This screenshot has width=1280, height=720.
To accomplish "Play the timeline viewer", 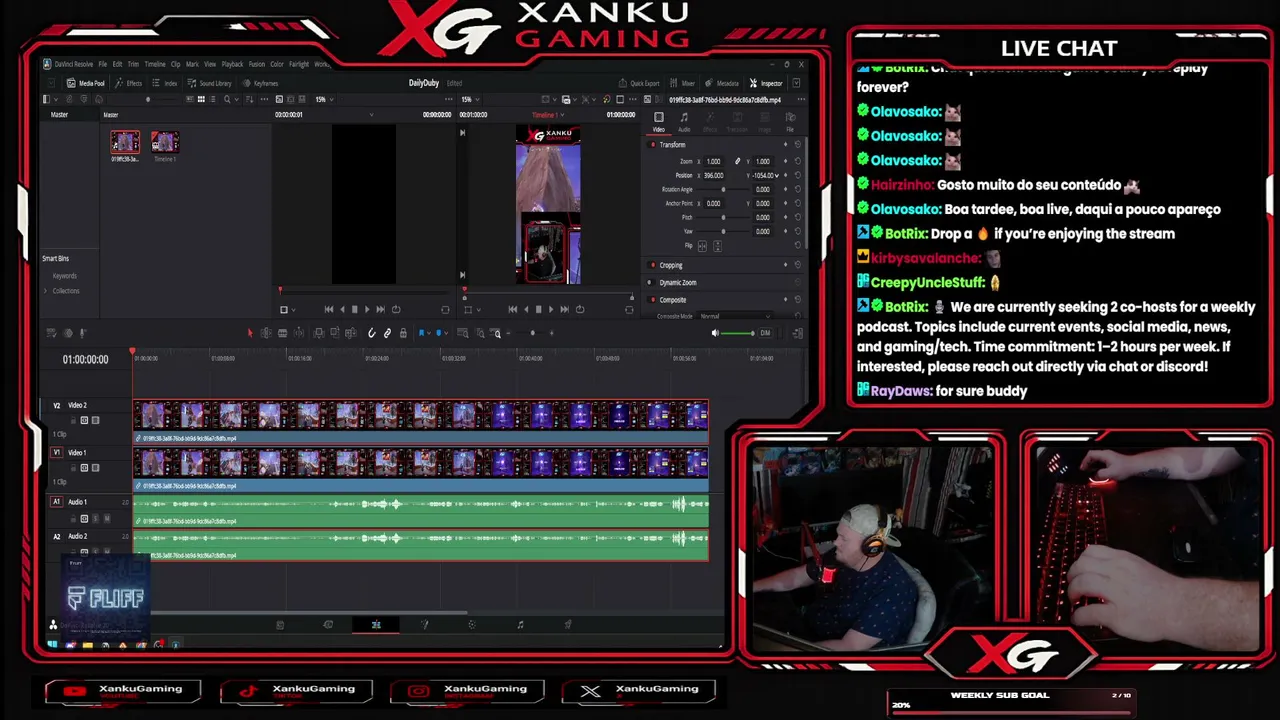I will click(550, 309).
